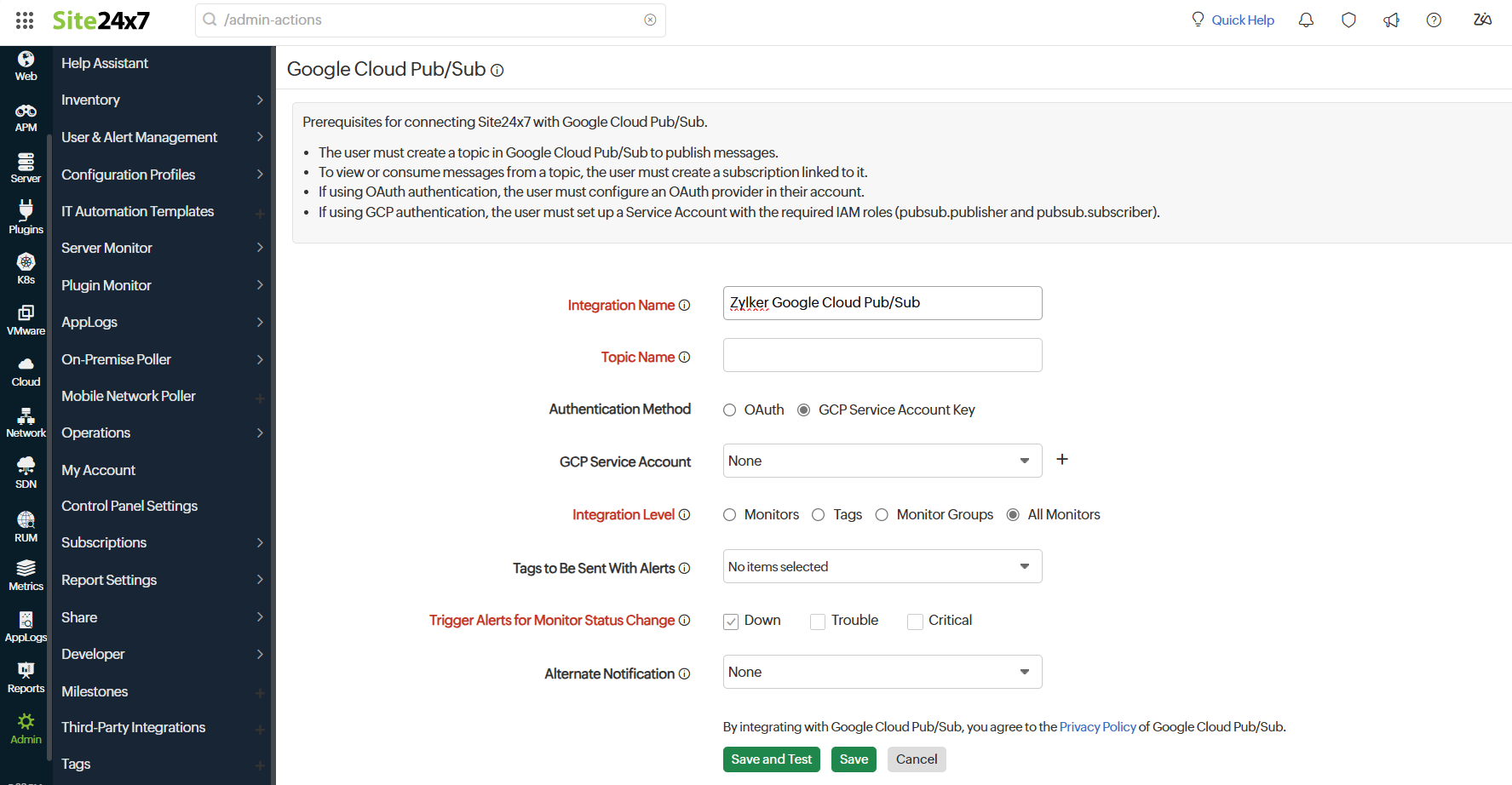The width and height of the screenshot is (1512, 785).
Task: Open the Network module icon
Action: tap(26, 422)
